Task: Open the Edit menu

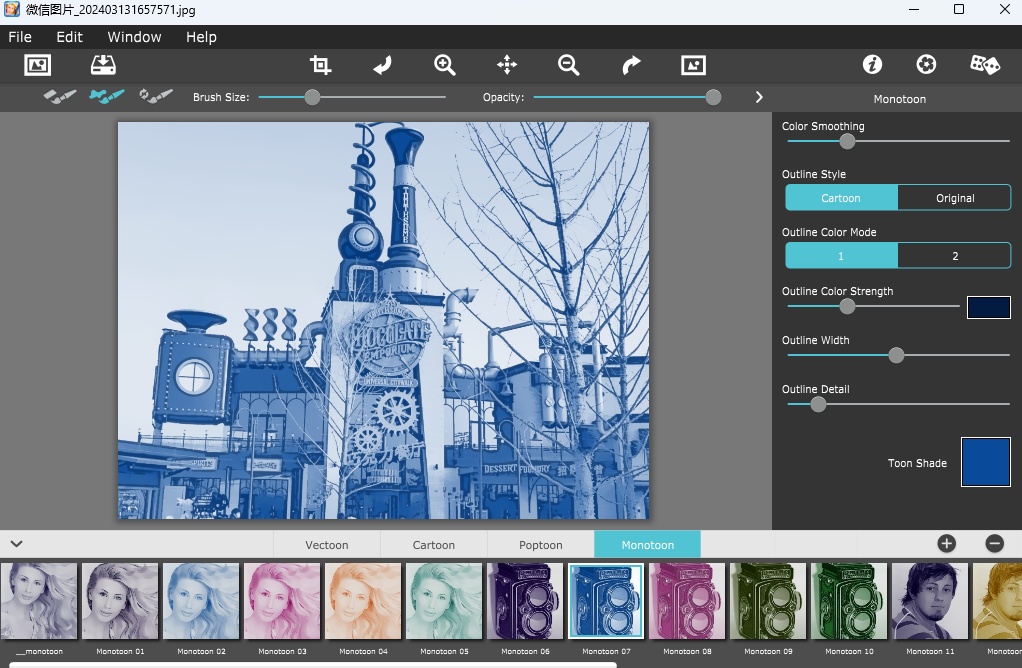Action: pyautogui.click(x=69, y=37)
